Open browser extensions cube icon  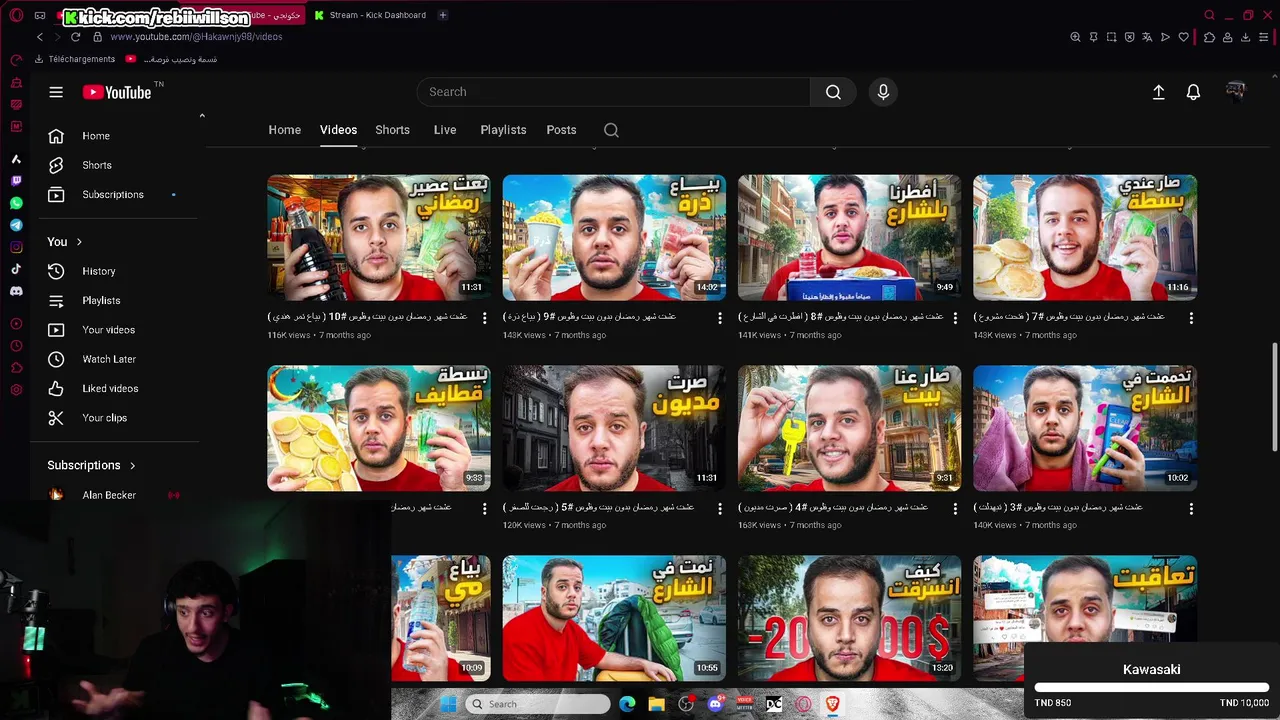pyautogui.click(x=1209, y=37)
